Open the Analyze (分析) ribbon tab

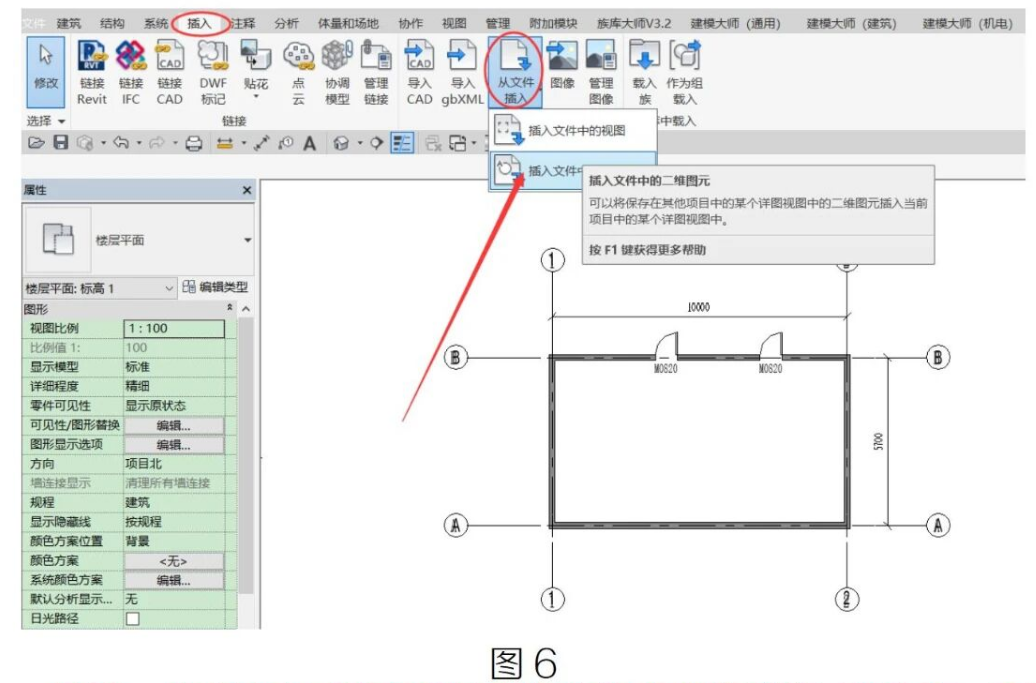point(286,23)
